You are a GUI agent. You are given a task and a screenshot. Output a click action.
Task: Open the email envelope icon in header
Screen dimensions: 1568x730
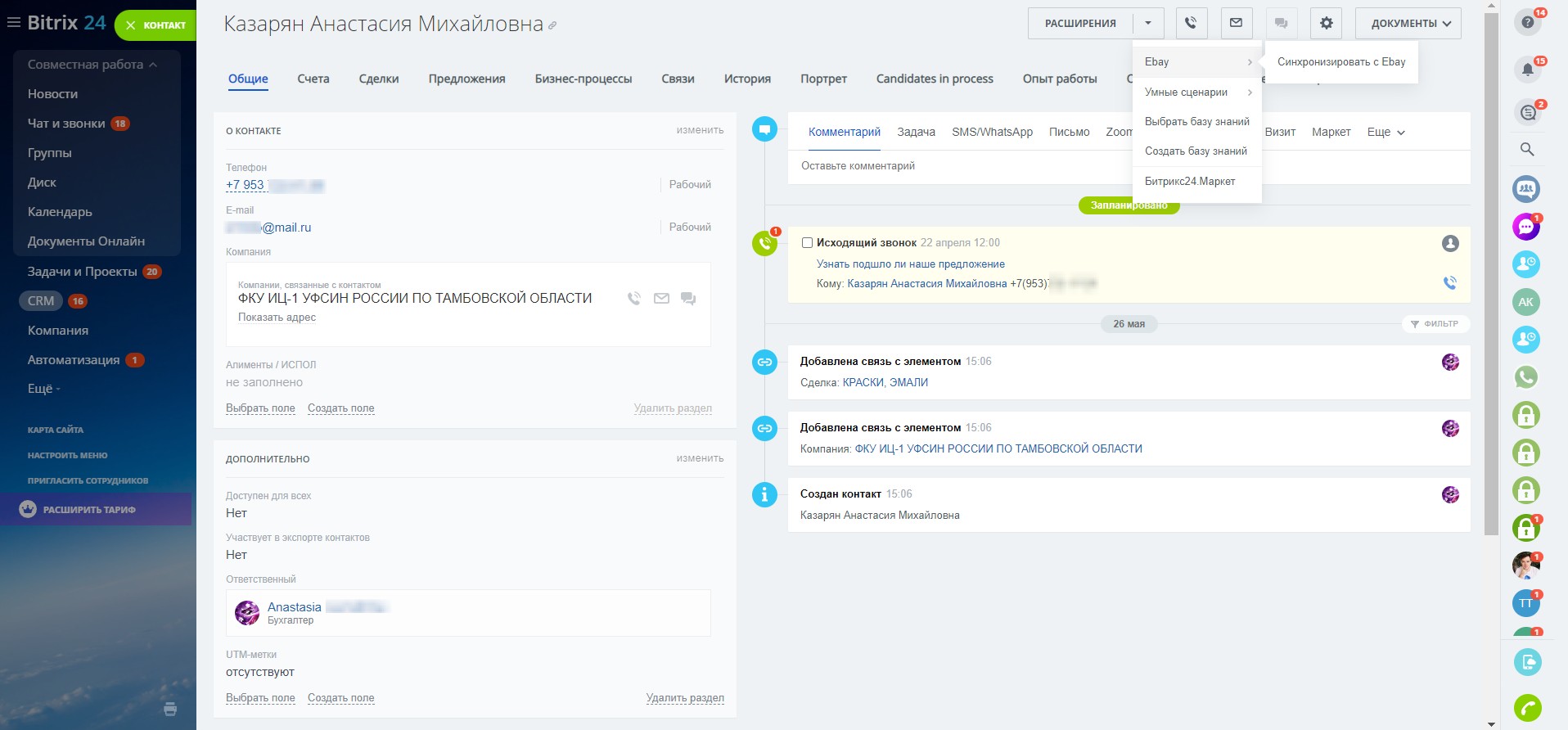click(x=1236, y=23)
